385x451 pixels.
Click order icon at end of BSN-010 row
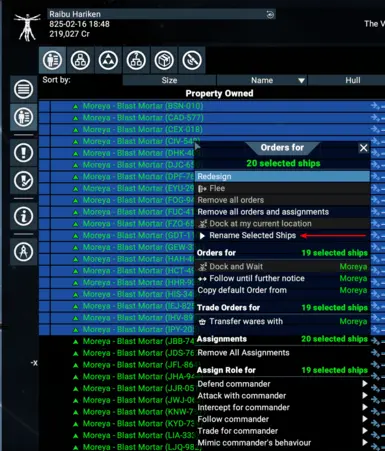point(376,106)
